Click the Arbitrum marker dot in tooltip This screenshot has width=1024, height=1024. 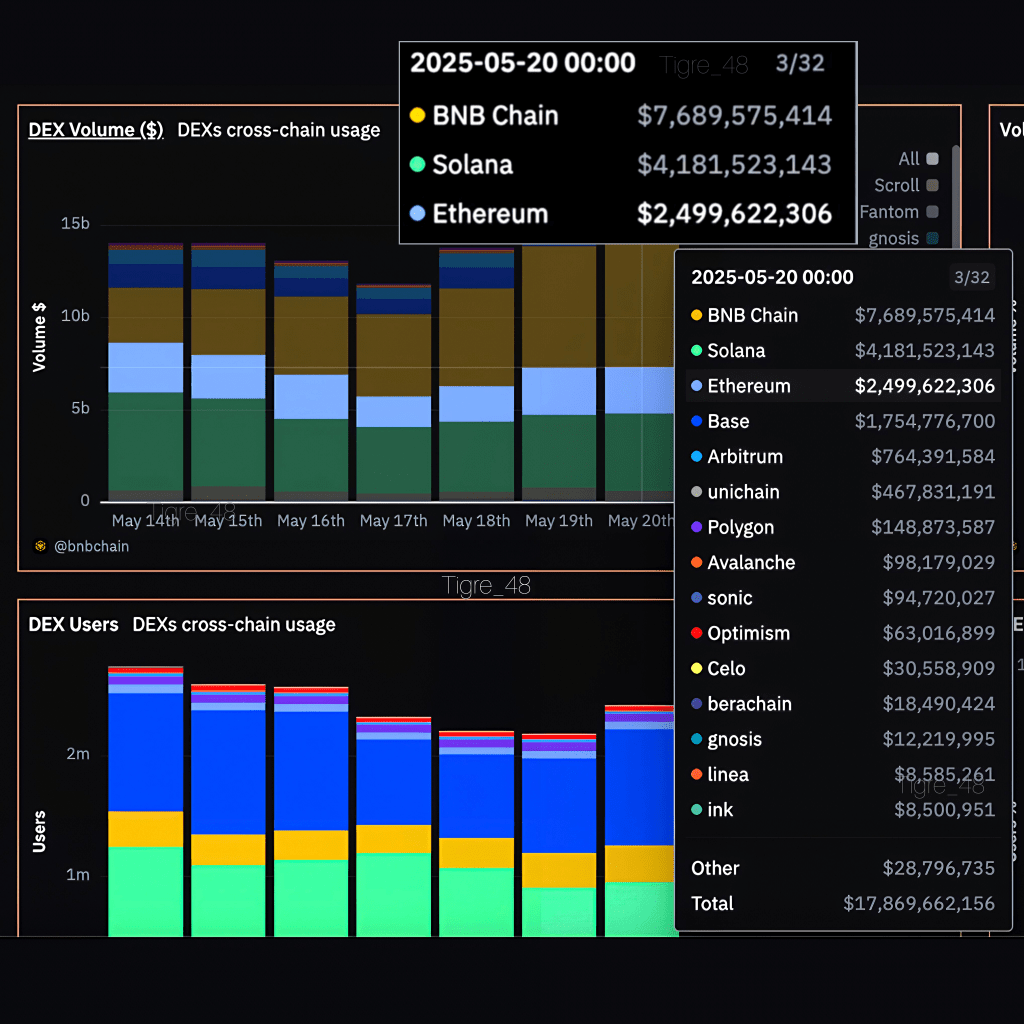[696, 457]
